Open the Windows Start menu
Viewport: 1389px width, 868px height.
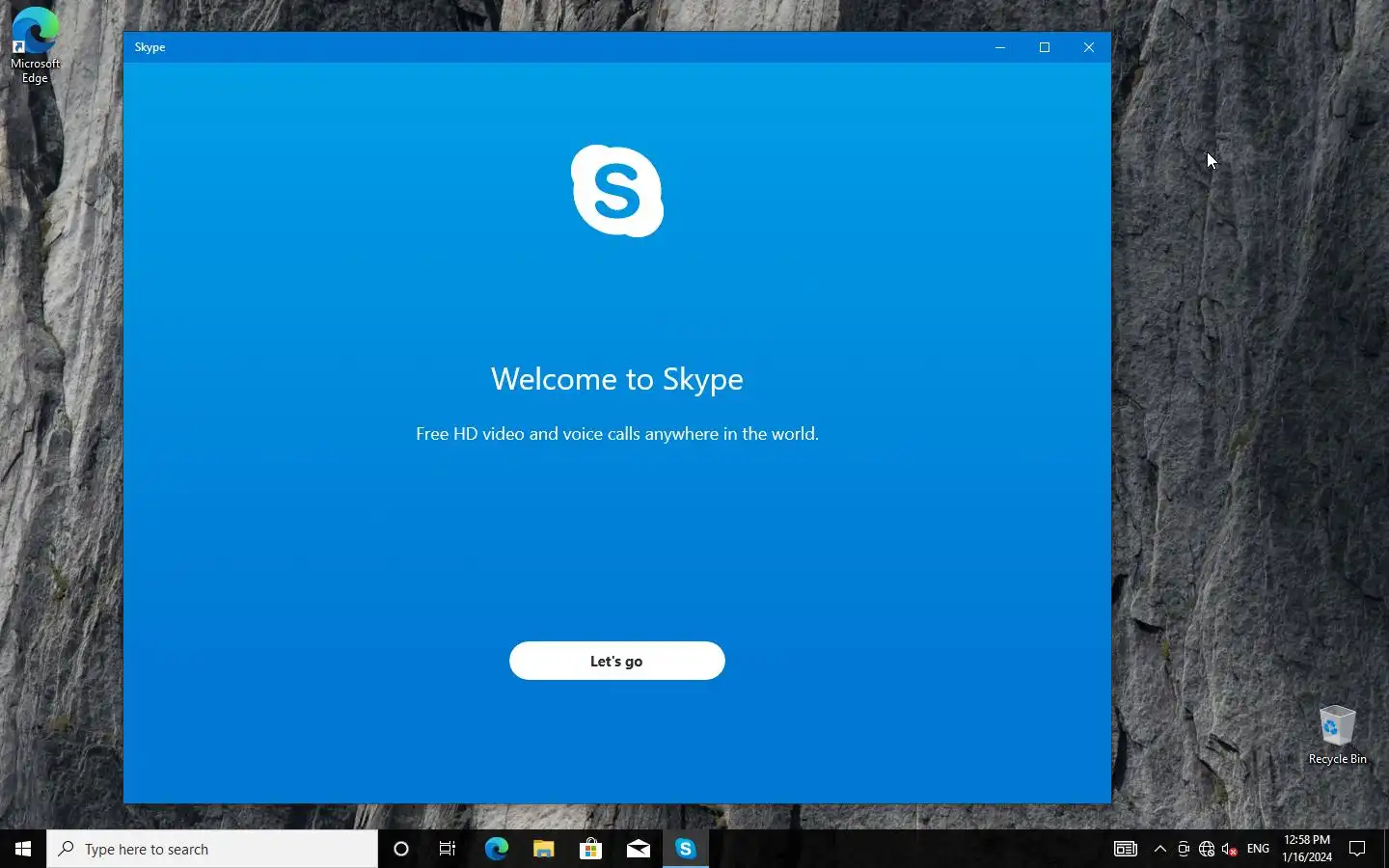coord(23,849)
